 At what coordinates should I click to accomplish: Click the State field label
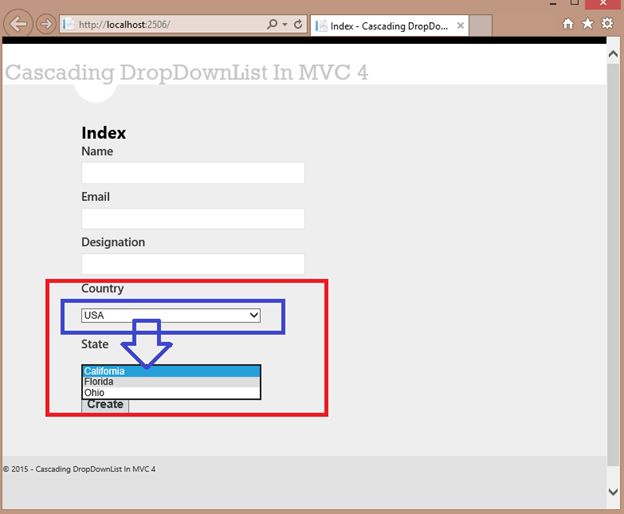pyautogui.click(x=95, y=344)
